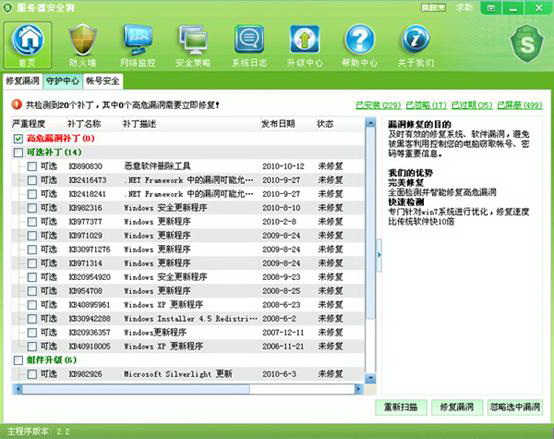Tick the checkbox for patch KB30942288
The image size is (554, 439).
[32, 319]
